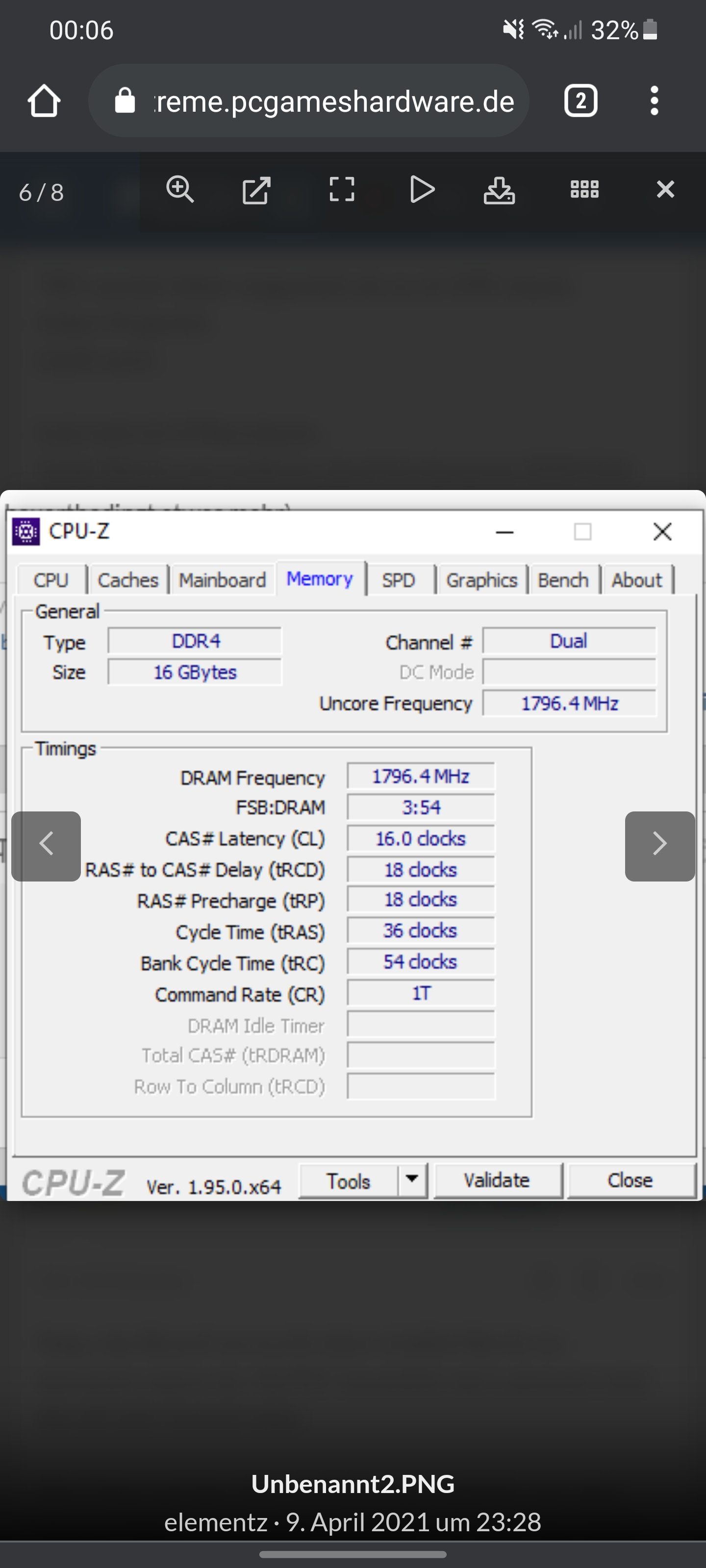Click the 6 / 8 image counter
The height and width of the screenshot is (1568, 706).
pos(41,193)
